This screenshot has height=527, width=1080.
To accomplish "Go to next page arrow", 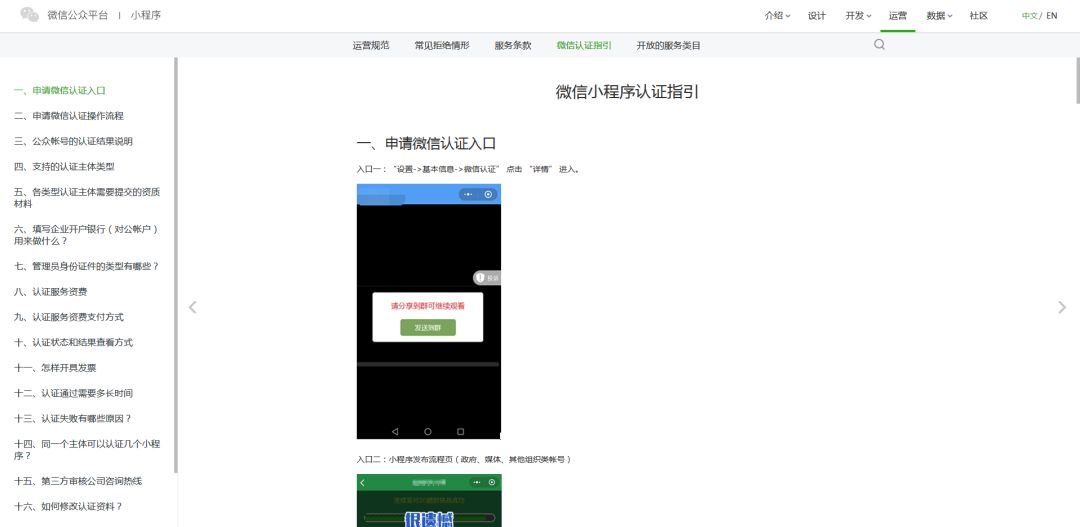I will pos(1062,307).
